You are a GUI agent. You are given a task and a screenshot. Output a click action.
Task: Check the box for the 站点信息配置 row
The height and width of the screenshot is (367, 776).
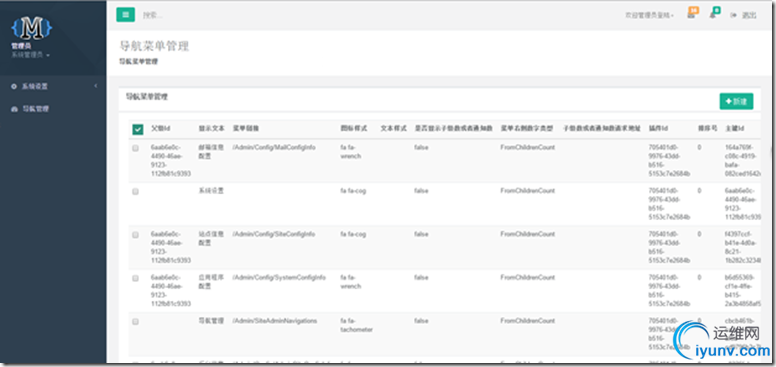tap(136, 235)
